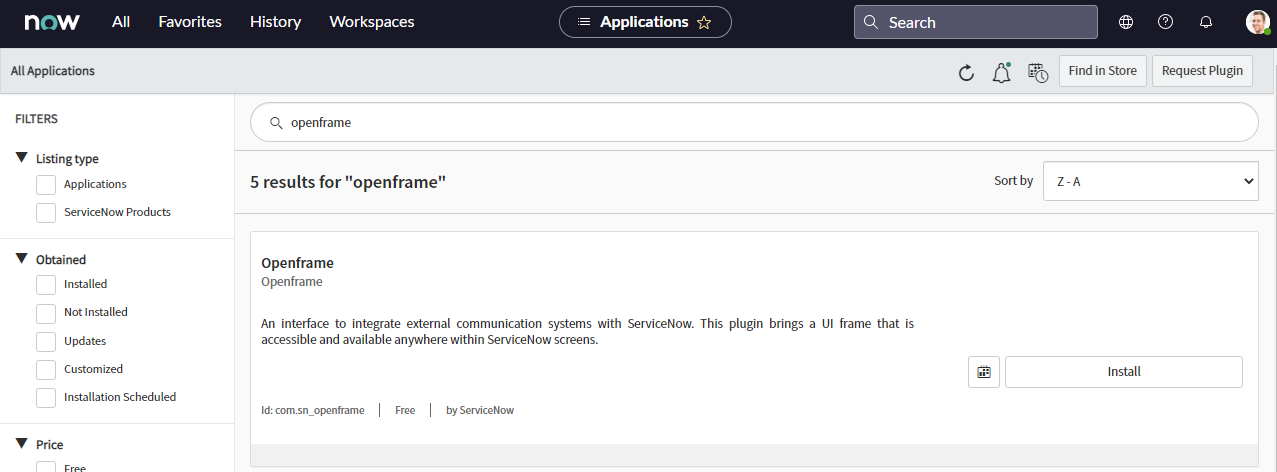The width and height of the screenshot is (1277, 472).
Task: Open the globe scope selector icon
Action: (1126, 22)
